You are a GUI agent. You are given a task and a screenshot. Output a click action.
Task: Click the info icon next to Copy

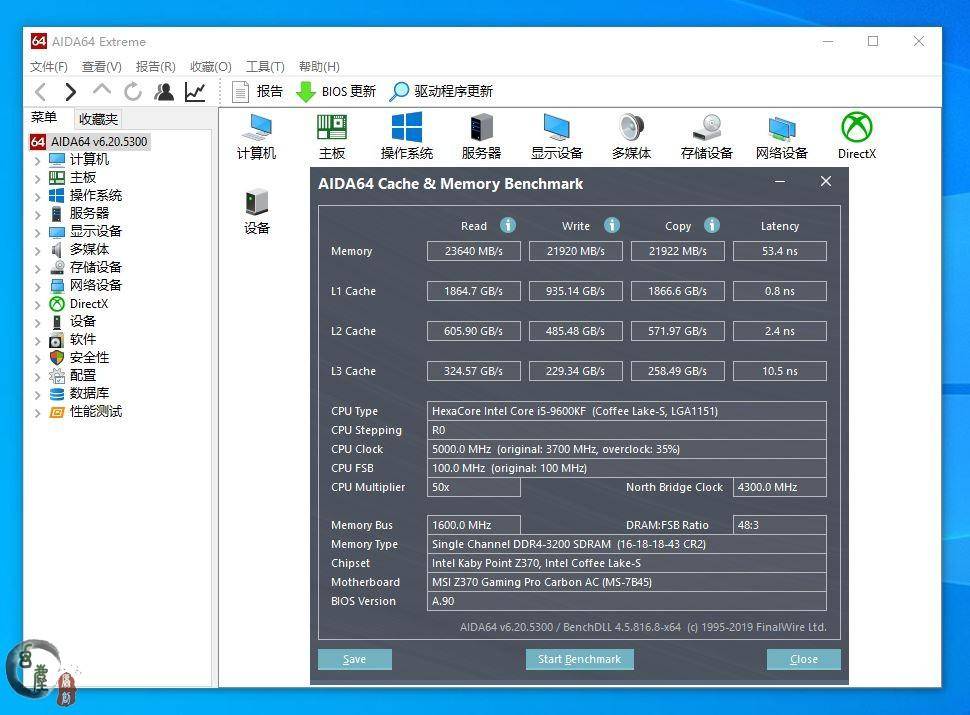[x=712, y=225]
